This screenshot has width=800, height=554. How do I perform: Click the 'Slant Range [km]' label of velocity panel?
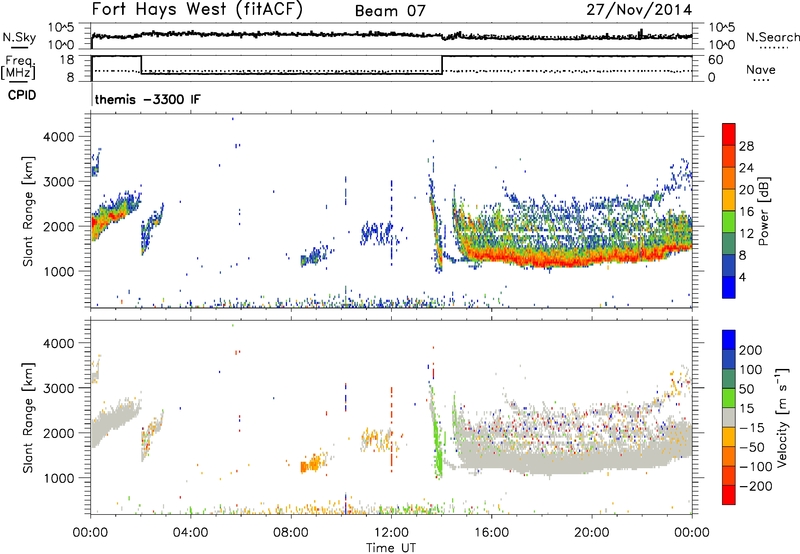coord(28,417)
